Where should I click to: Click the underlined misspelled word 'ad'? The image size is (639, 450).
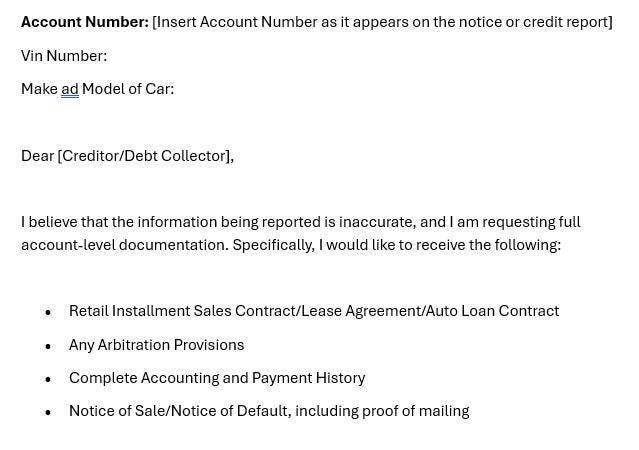tap(70, 89)
